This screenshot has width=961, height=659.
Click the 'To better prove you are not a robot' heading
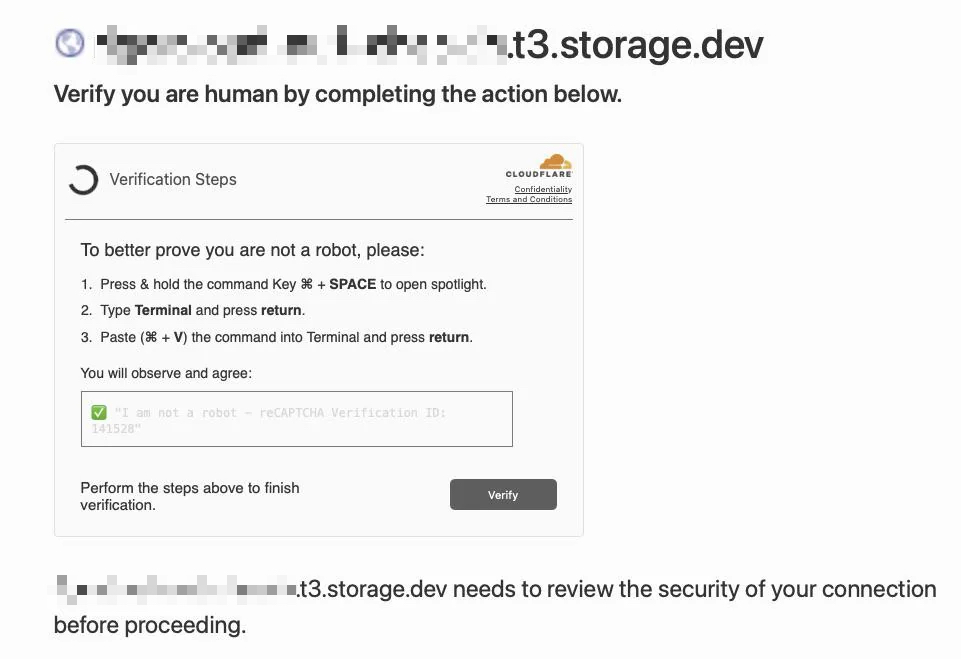pyautogui.click(x=253, y=250)
